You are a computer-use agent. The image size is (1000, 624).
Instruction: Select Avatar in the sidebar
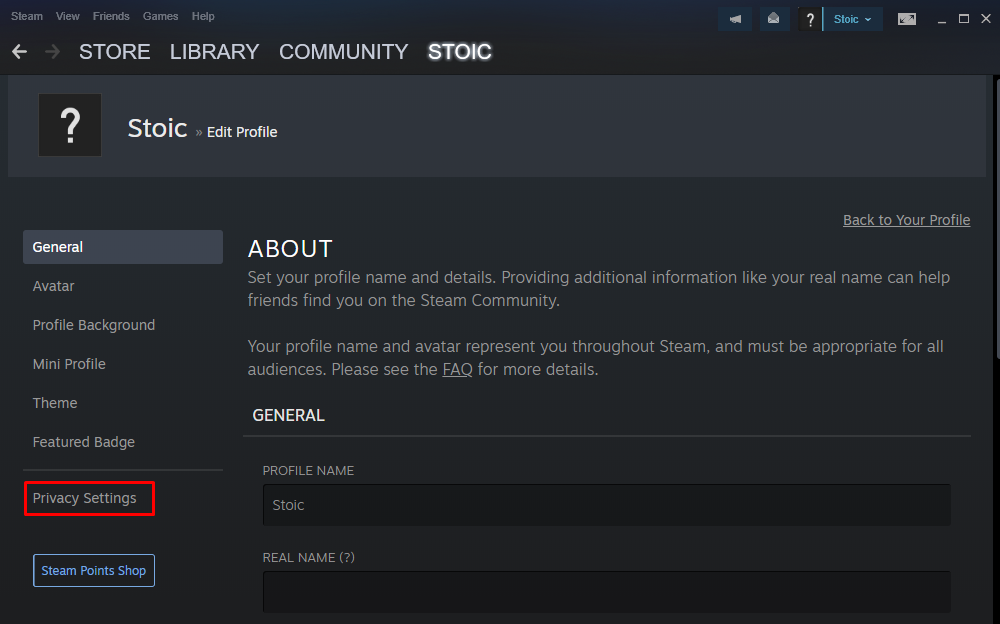tap(54, 286)
